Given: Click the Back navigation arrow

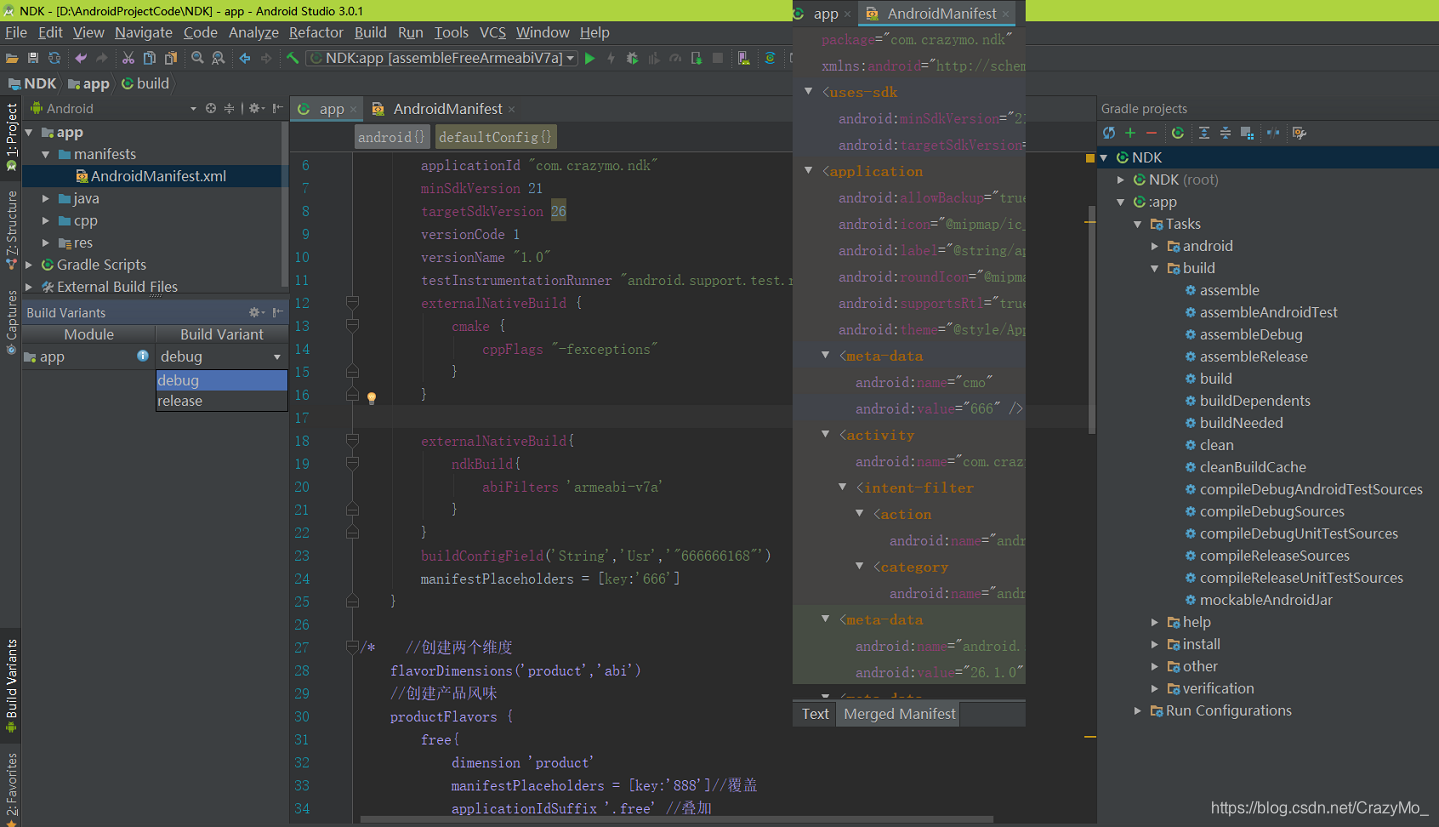Looking at the screenshot, I should tap(245, 58).
